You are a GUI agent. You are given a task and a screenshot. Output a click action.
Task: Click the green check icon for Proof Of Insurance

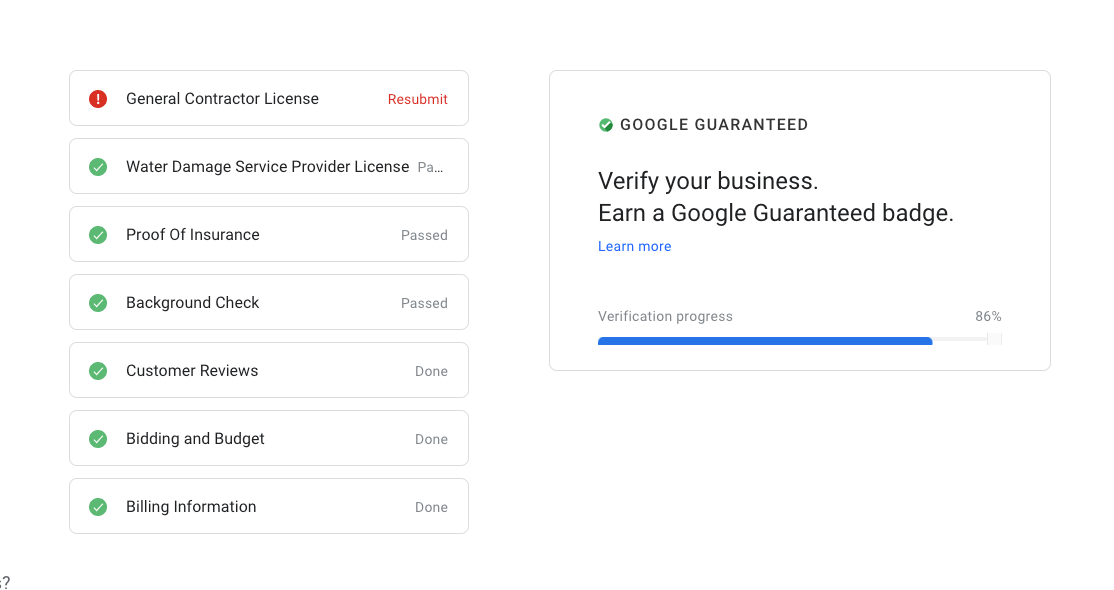click(98, 235)
